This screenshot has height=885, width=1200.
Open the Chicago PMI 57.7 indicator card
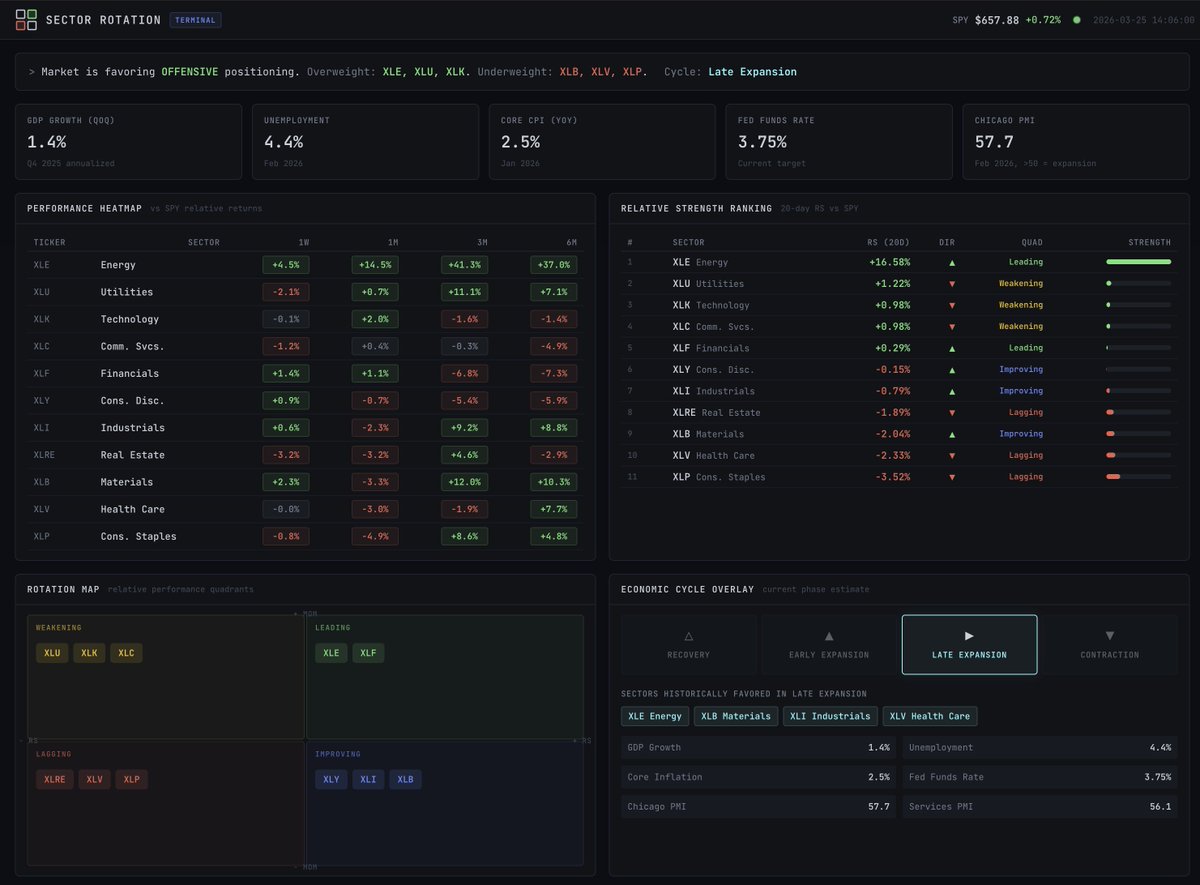point(1075,141)
